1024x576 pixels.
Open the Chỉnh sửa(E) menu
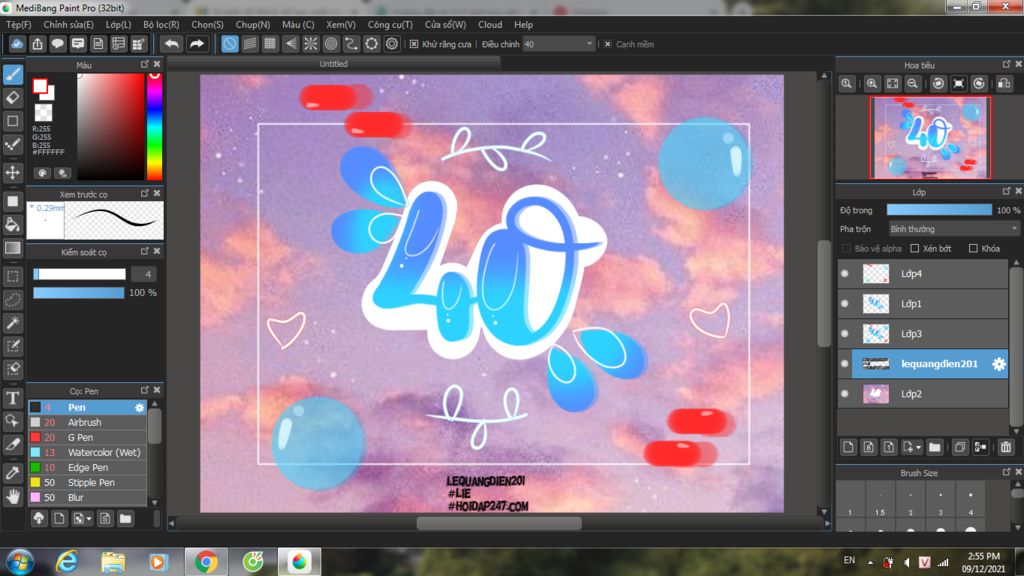click(x=69, y=24)
